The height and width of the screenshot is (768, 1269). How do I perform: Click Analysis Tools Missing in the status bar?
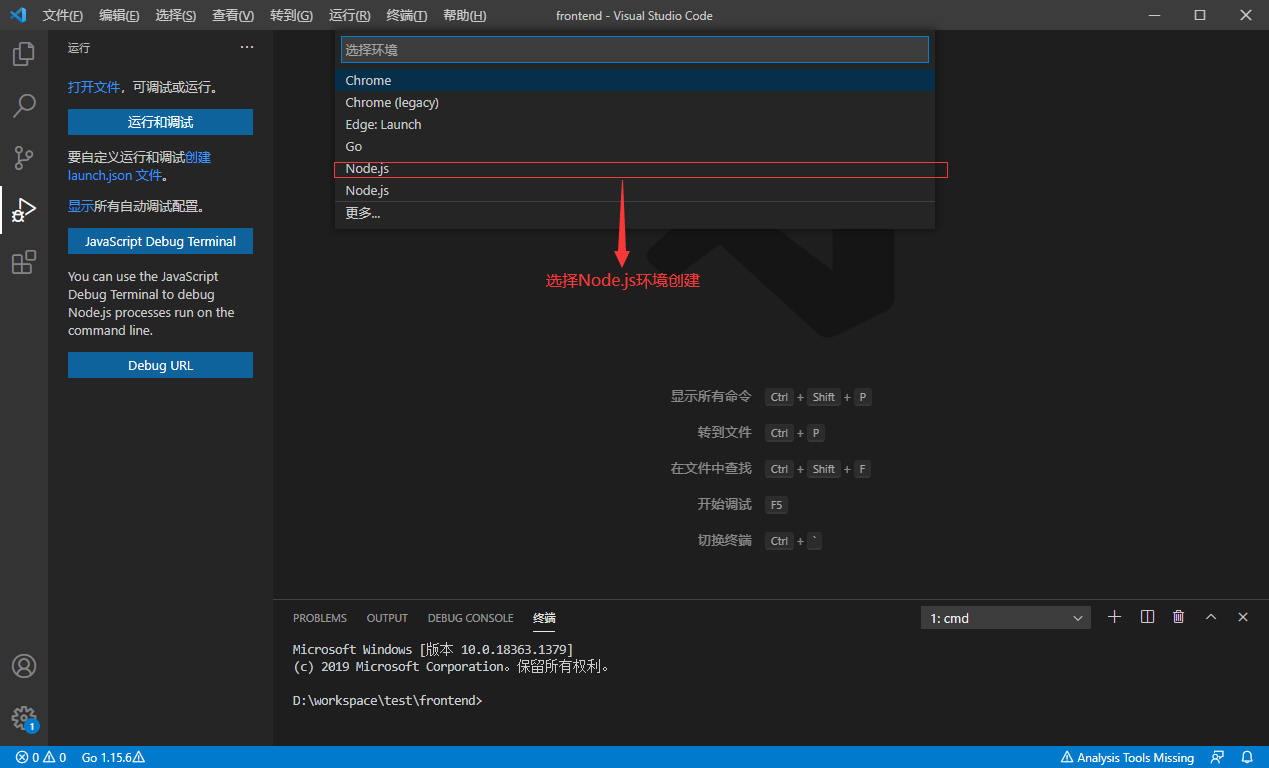pyautogui.click(x=1127, y=757)
